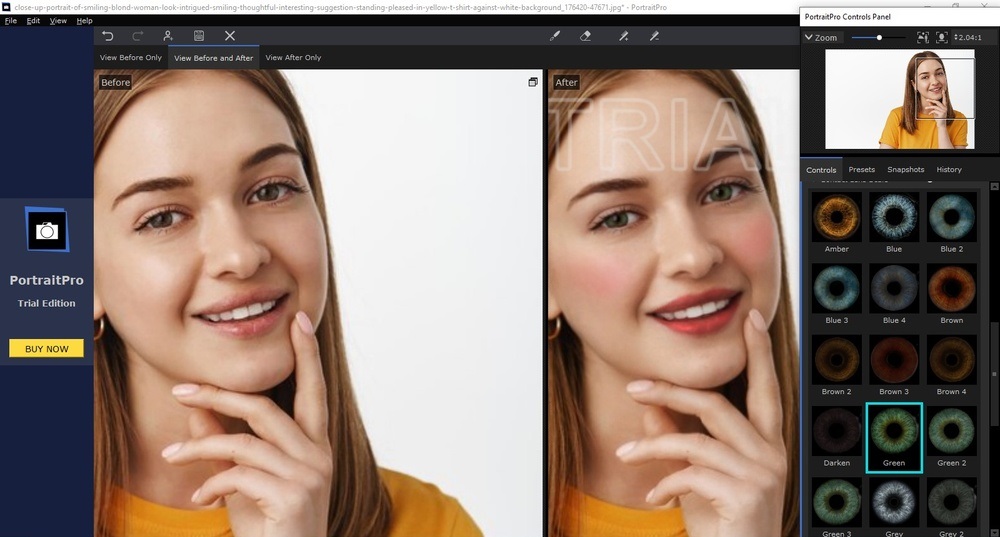Viewport: 1000px width, 537px height.
Task: Open the Help menu
Action: 84,20
